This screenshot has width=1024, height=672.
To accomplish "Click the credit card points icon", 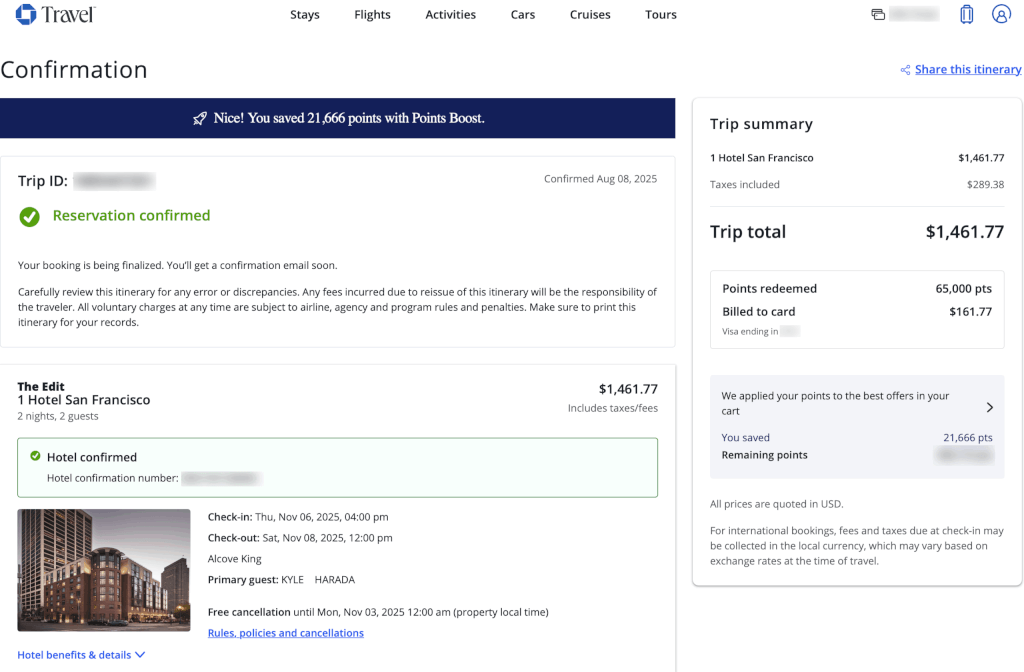I will (878, 14).
